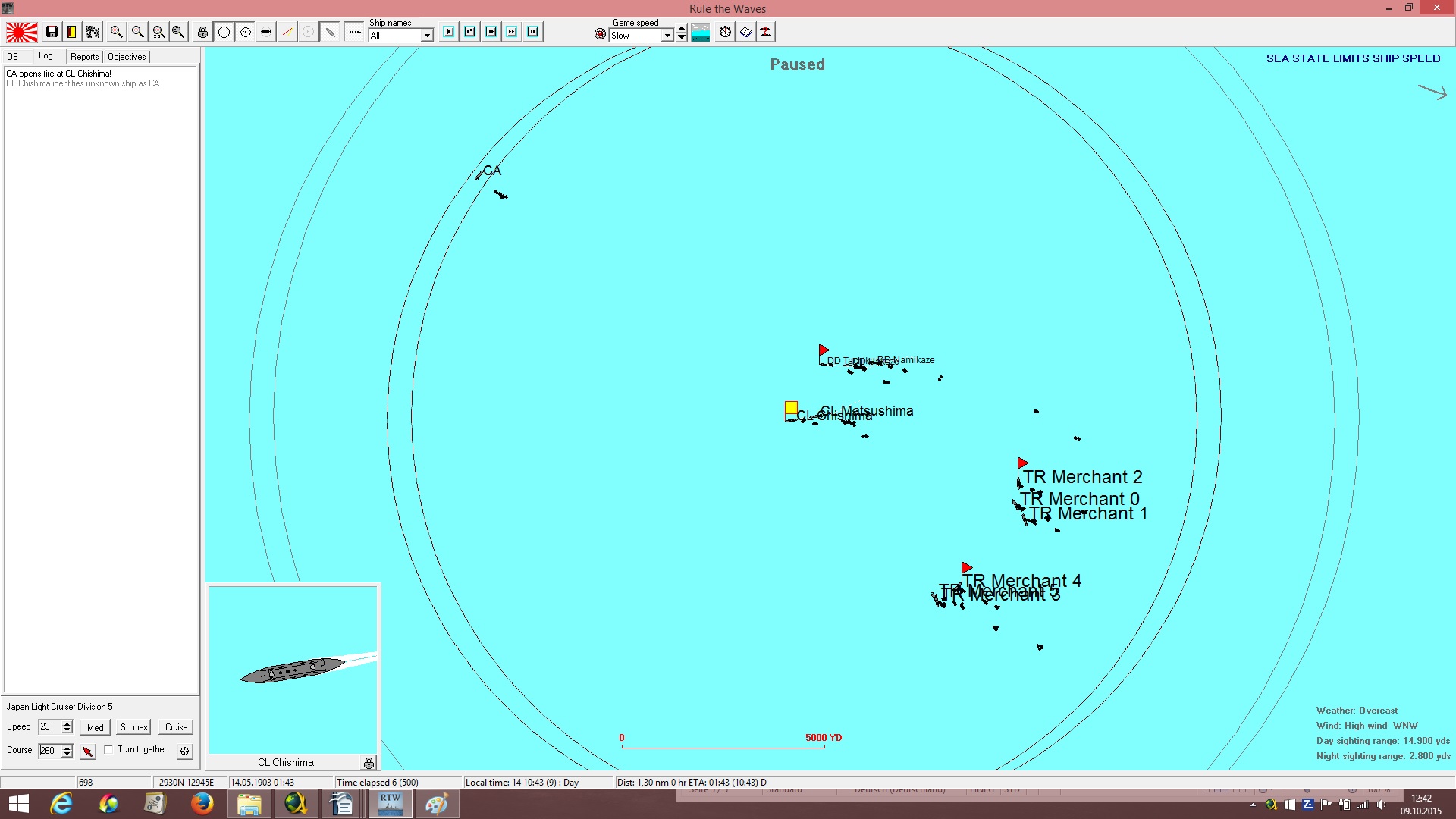Viewport: 1456px width, 819px height.
Task: Click the exit door icon in the toolbar
Action: (71, 32)
